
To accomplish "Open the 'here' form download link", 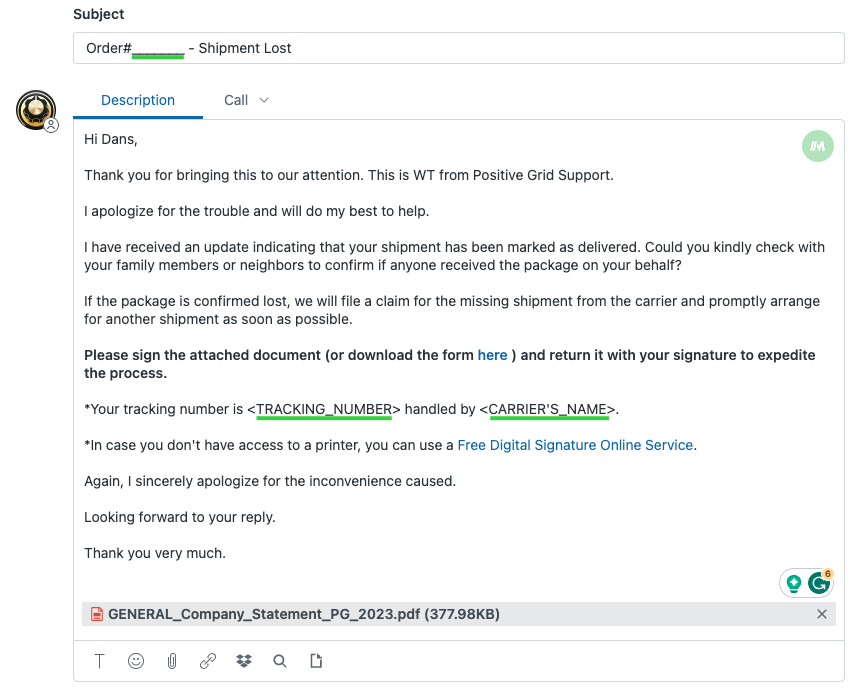I will point(492,355).
